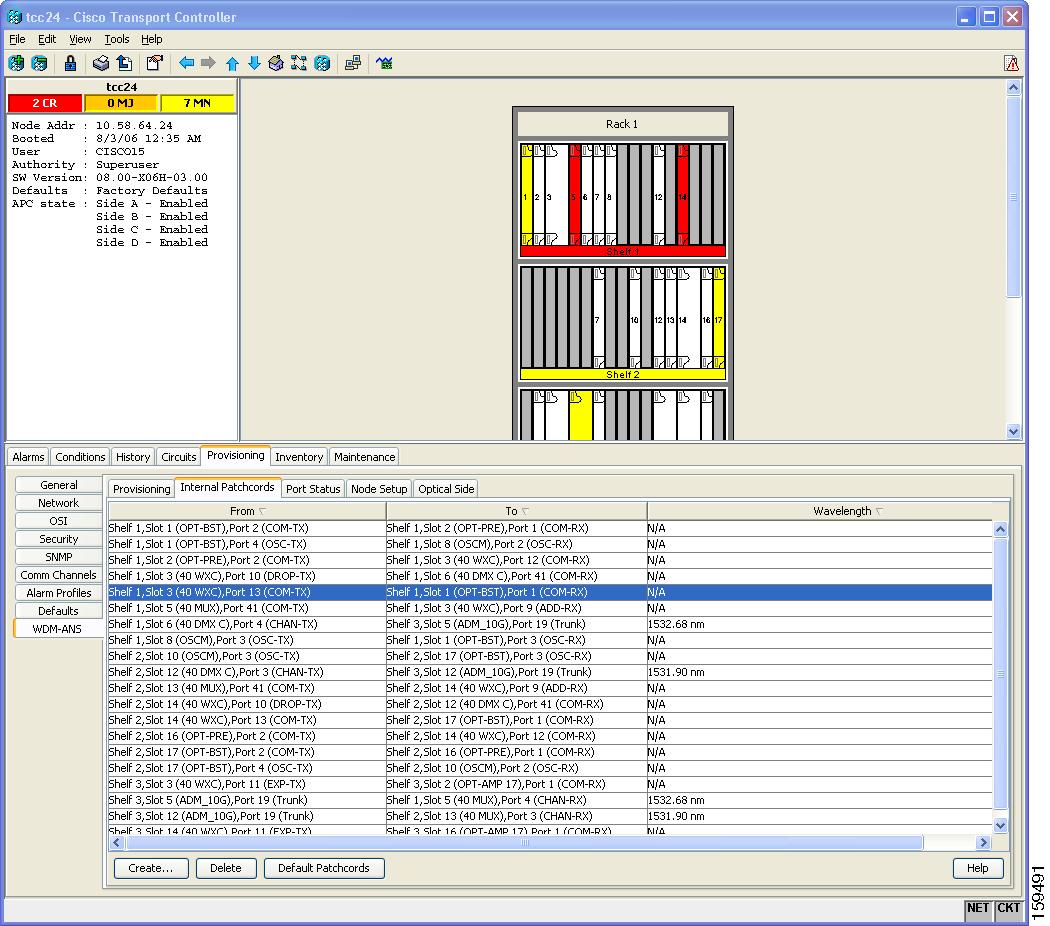The image size is (1050, 926).
Task: Open the Tools menu
Action: (x=117, y=39)
